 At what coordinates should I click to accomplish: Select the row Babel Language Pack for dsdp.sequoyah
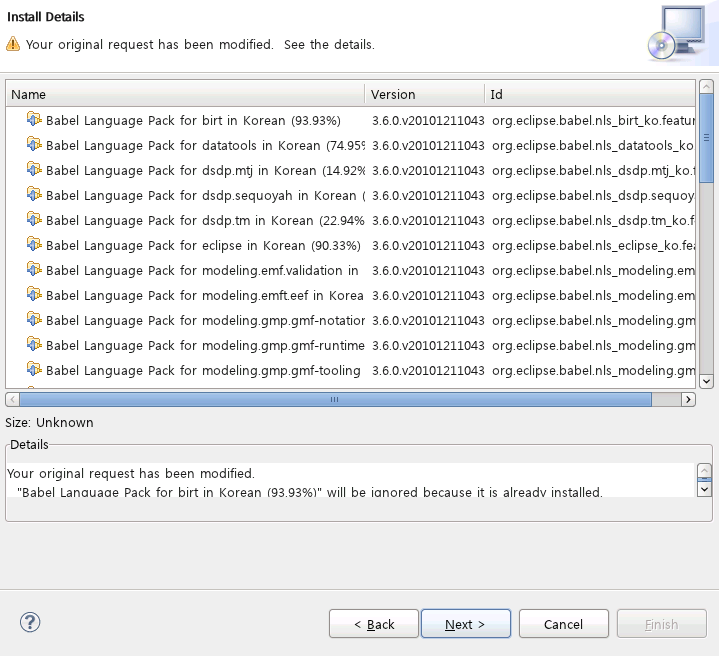[x=351, y=195]
